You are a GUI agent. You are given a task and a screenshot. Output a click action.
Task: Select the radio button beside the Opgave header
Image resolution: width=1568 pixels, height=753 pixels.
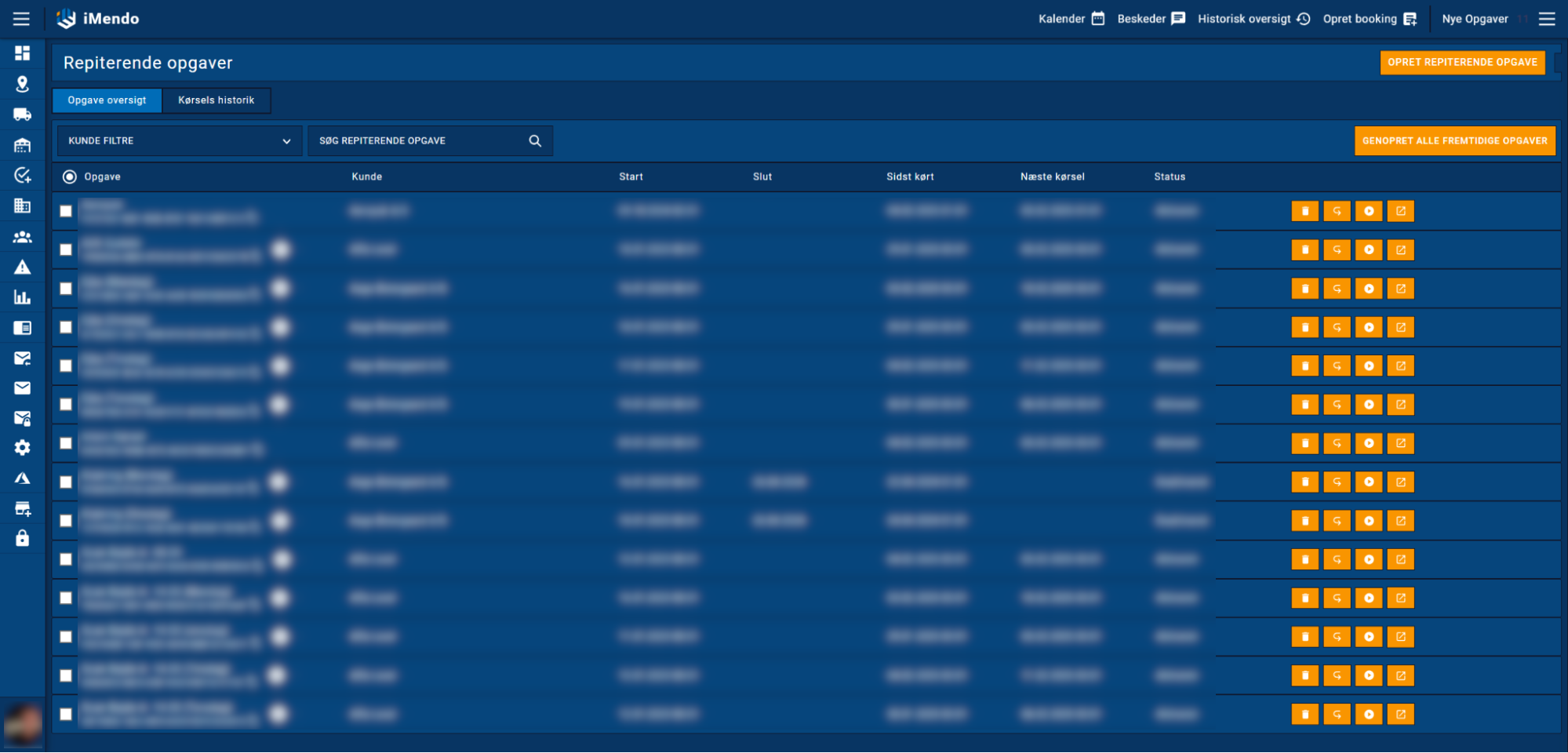coord(70,177)
